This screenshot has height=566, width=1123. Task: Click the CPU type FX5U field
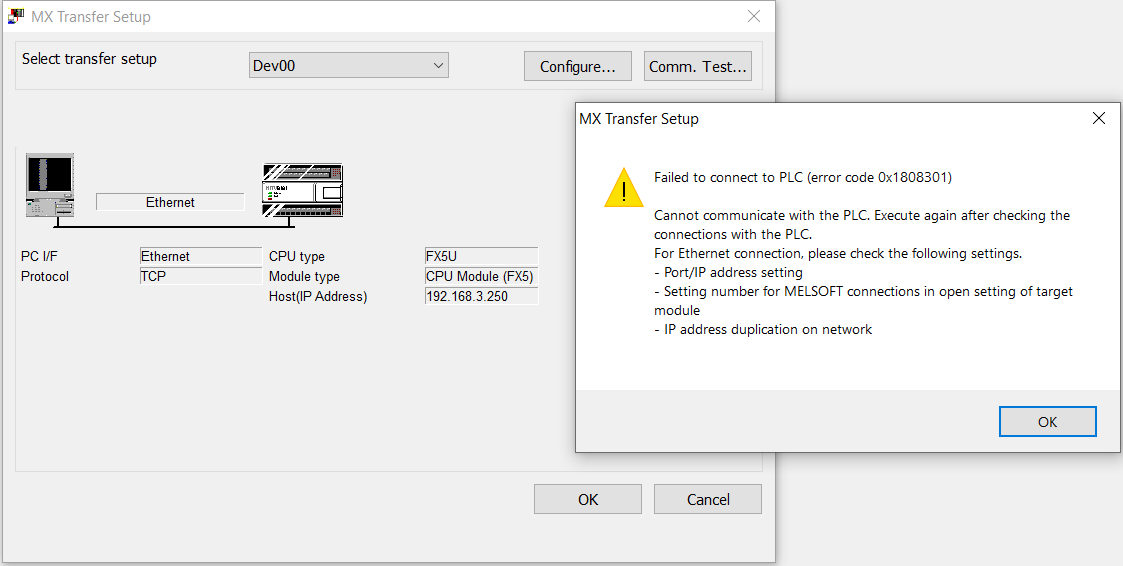pos(481,256)
